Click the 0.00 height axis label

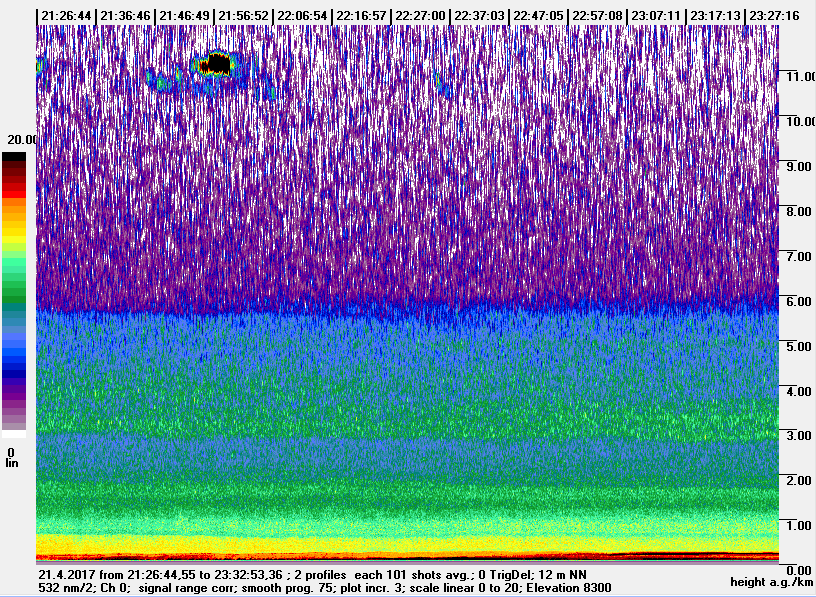[798, 570]
